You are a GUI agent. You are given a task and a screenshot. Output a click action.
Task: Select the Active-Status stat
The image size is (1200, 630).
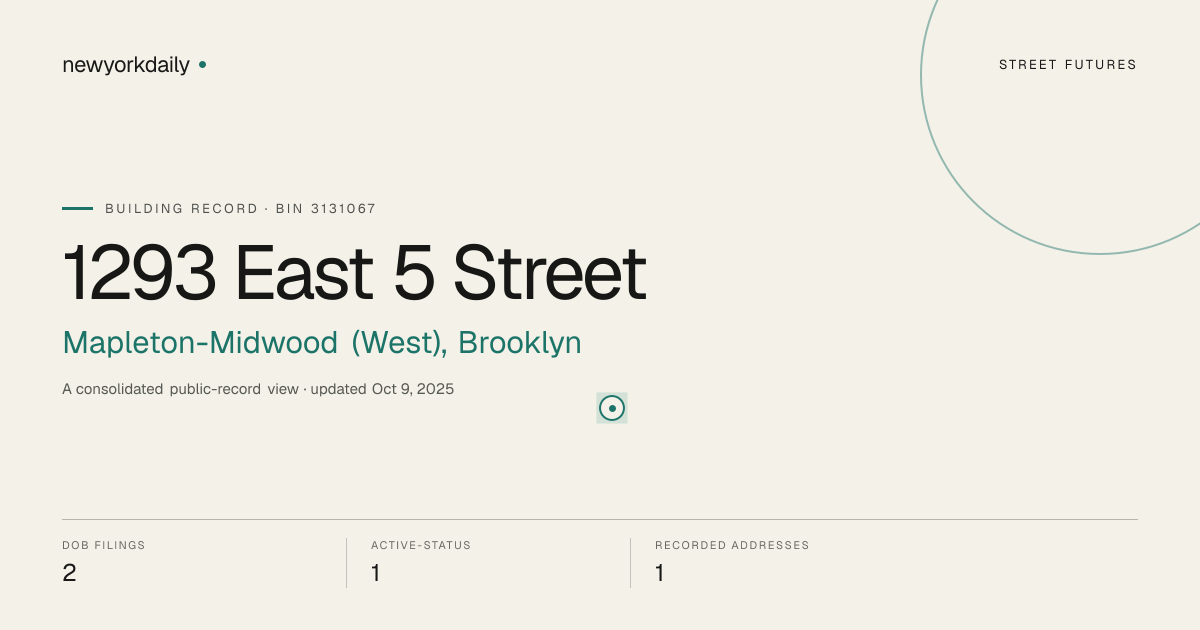pos(421,562)
